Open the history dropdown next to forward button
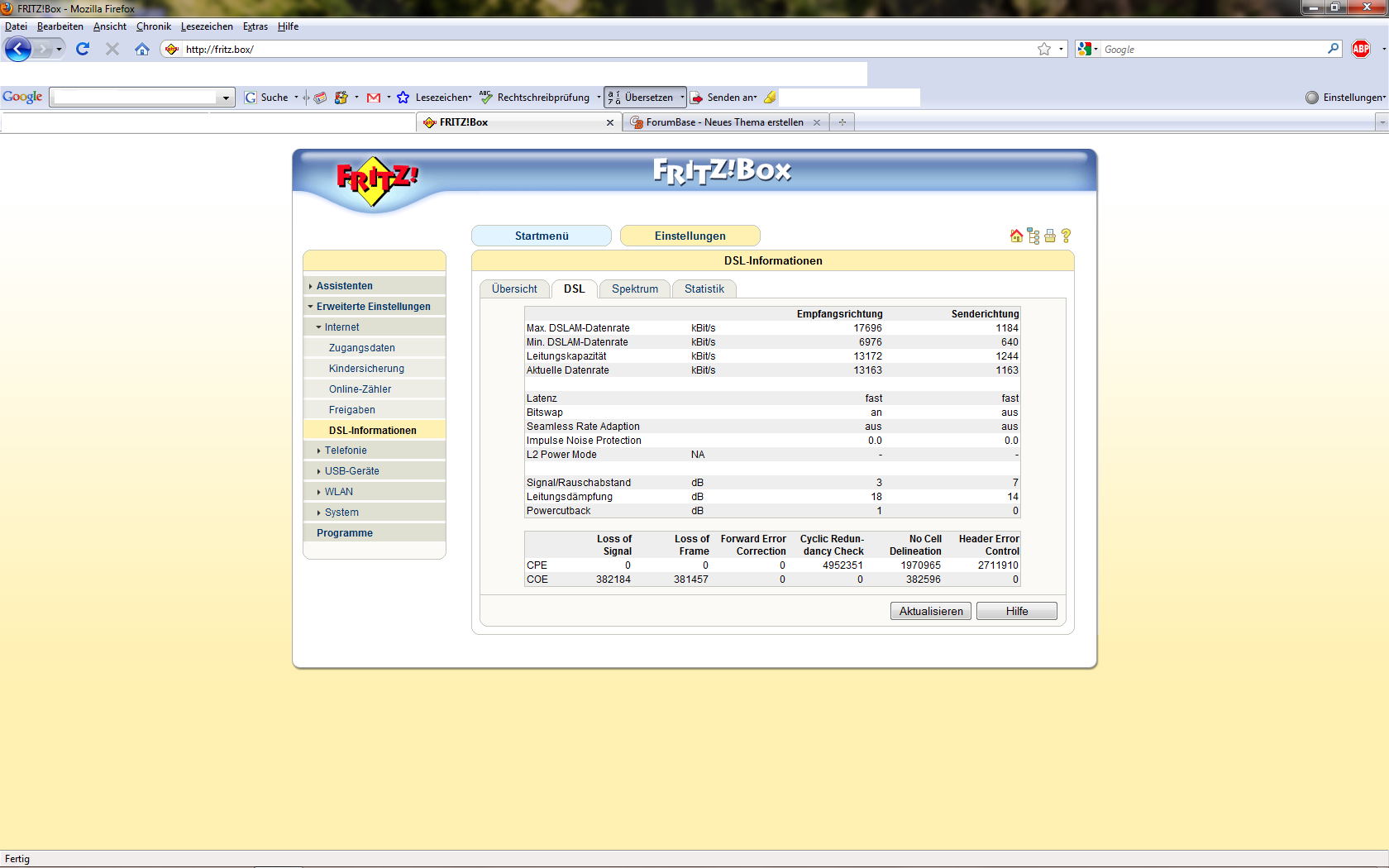This screenshot has height=868, width=1389. point(59,49)
